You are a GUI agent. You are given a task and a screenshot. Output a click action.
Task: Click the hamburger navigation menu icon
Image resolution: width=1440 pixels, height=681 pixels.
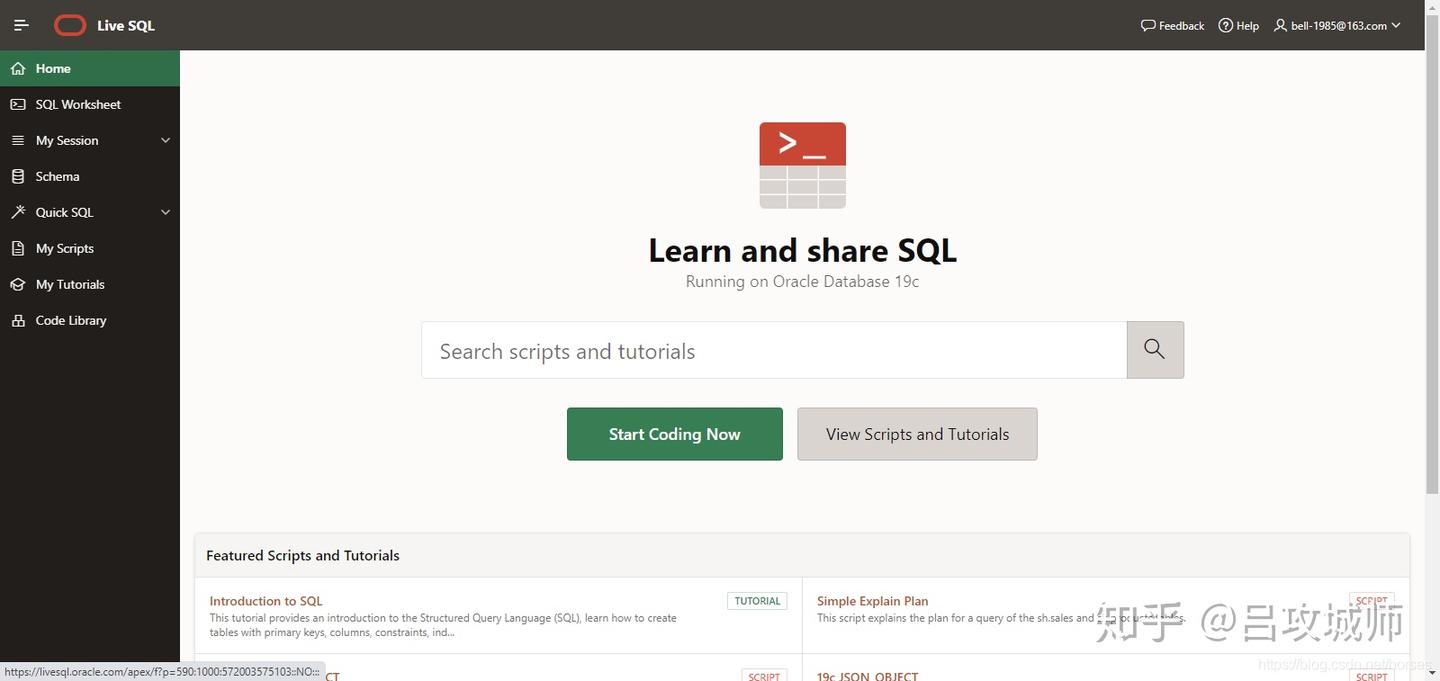(x=21, y=25)
